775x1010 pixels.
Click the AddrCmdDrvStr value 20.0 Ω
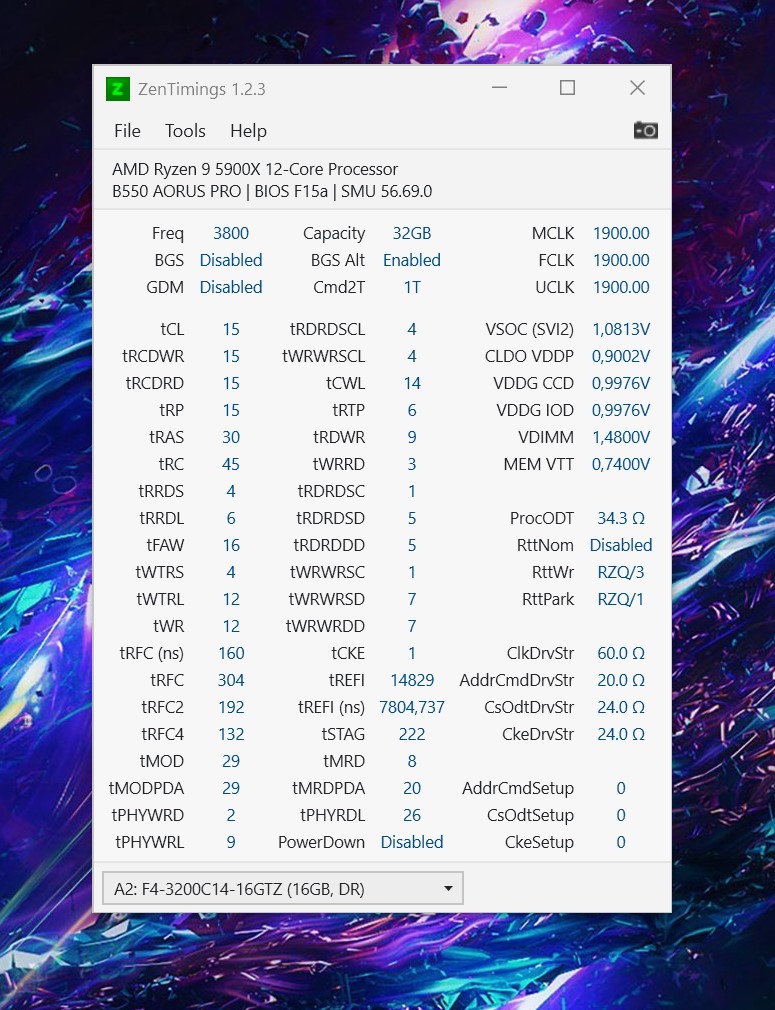(621, 680)
